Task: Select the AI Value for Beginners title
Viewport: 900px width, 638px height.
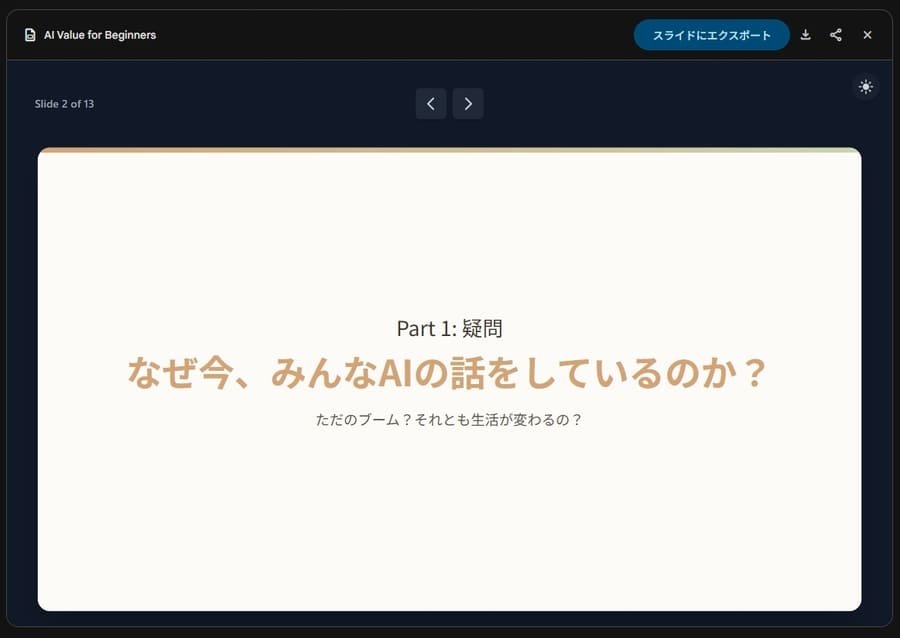Action: click(x=98, y=34)
